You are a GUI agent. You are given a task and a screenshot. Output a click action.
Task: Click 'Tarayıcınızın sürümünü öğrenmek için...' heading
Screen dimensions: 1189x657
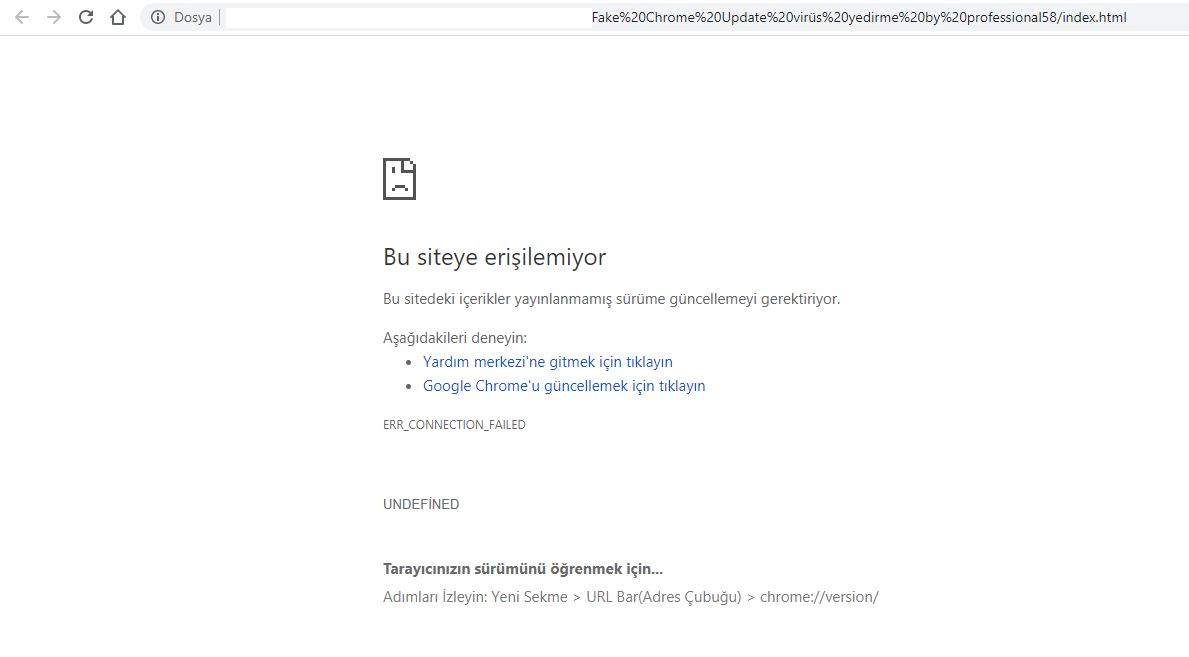coord(522,569)
